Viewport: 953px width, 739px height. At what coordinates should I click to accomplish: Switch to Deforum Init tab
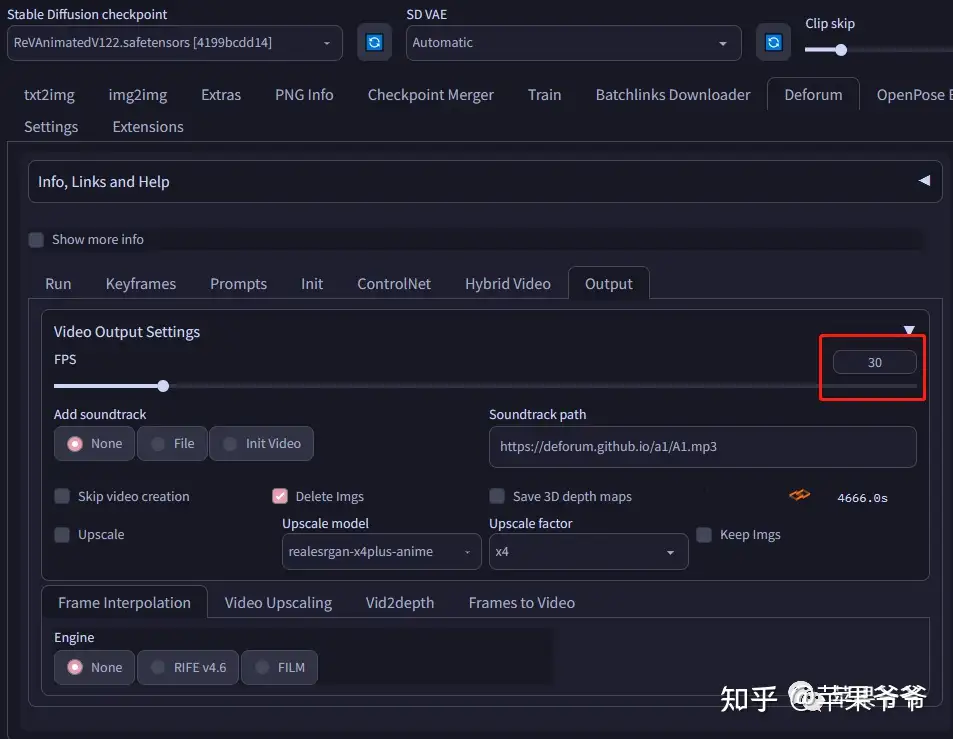click(x=312, y=284)
